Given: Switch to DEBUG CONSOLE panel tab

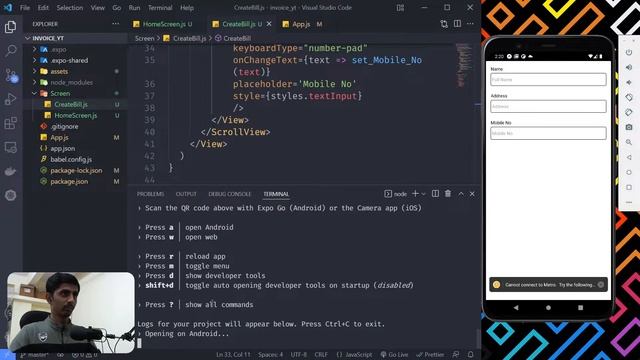Looking at the screenshot, I should pos(229,194).
